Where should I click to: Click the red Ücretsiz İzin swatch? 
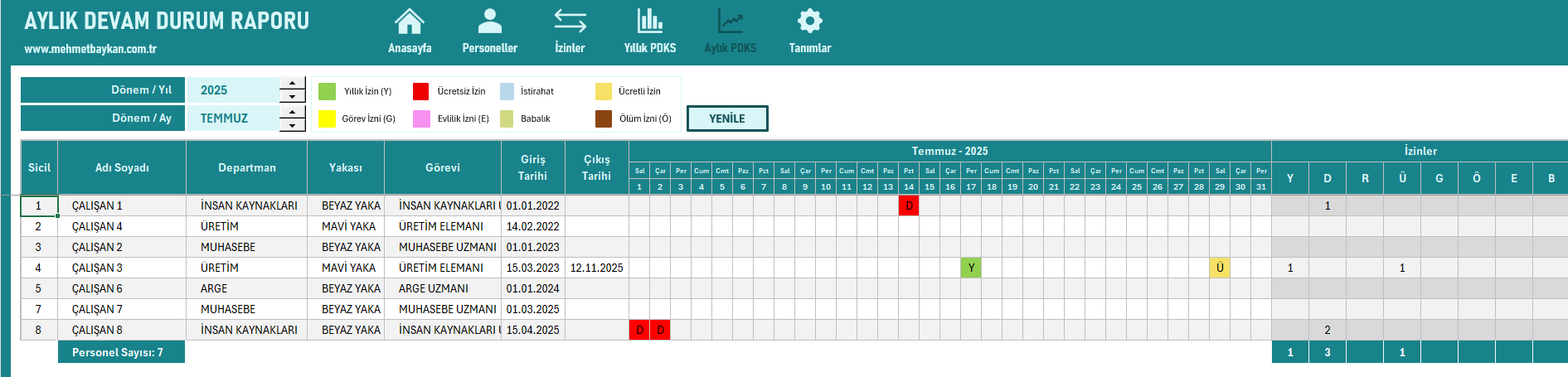tap(421, 91)
